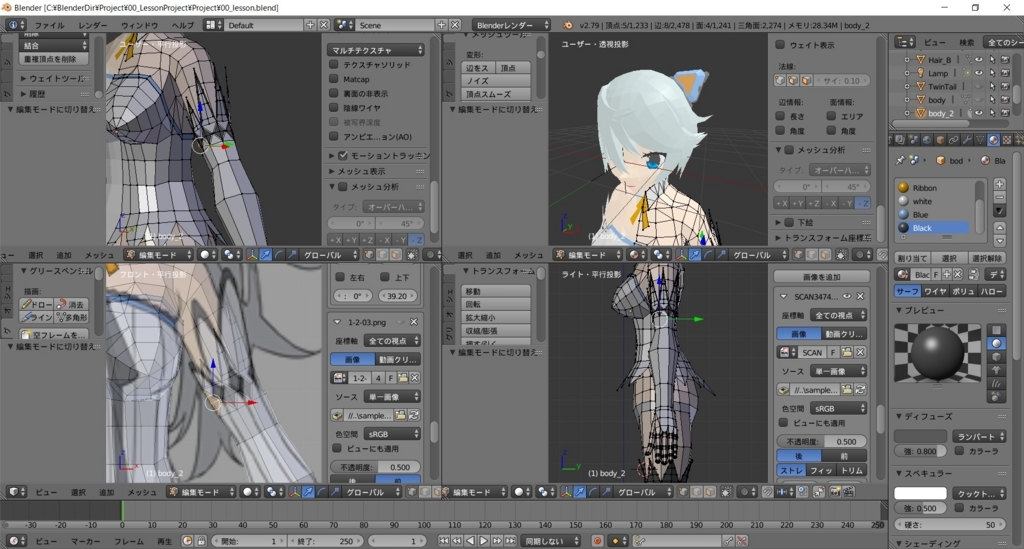Toggle visibility eye of Hair_B
This screenshot has width=1024, height=549.
tap(978, 59)
